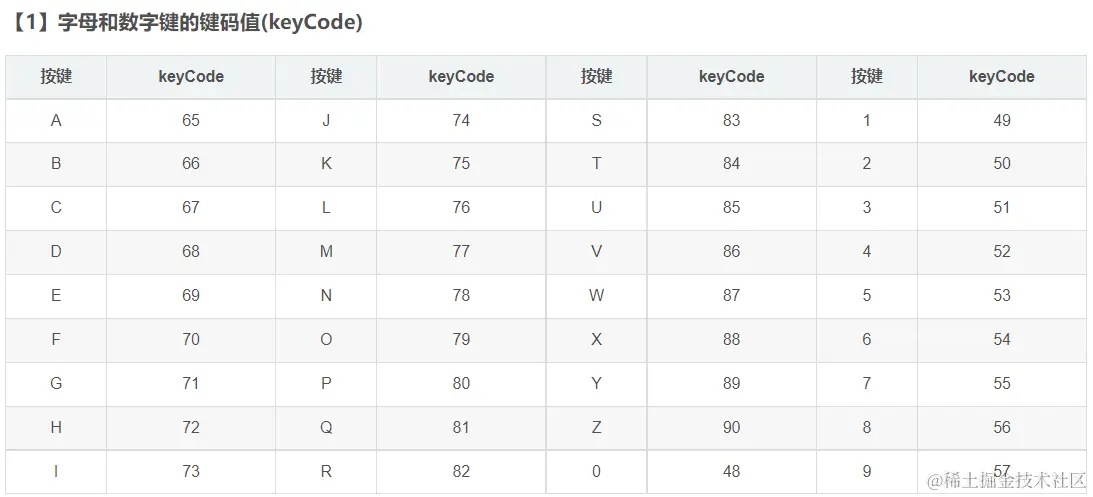Select the keyCode 48 cell
This screenshot has width=1093, height=497.
point(732,471)
